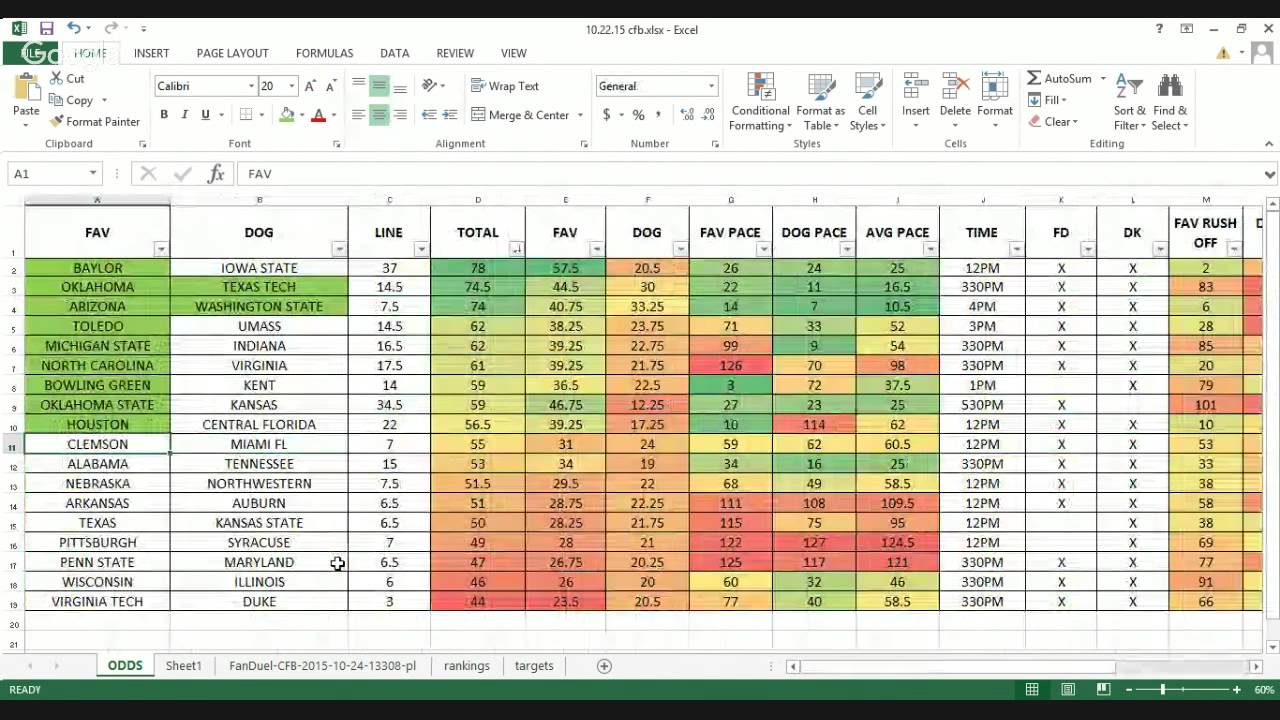Screen dimensions: 1280x720
Task: Click the fill color bucket swatch
Action: [287, 115]
